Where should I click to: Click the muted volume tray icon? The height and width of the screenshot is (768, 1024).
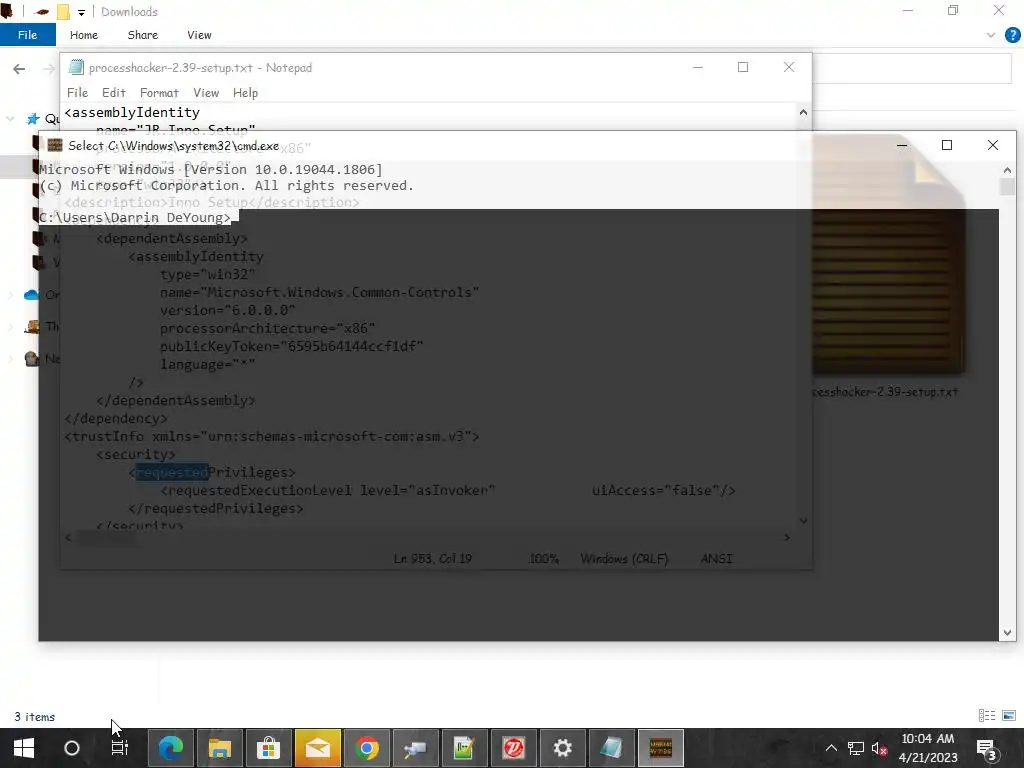point(879,748)
